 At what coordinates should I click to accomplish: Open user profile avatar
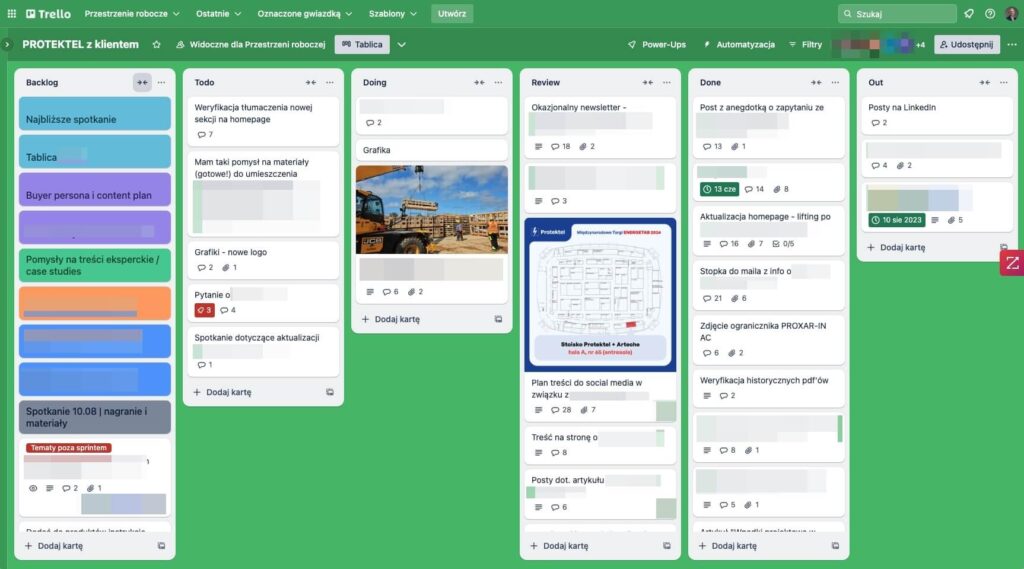coord(1012,13)
